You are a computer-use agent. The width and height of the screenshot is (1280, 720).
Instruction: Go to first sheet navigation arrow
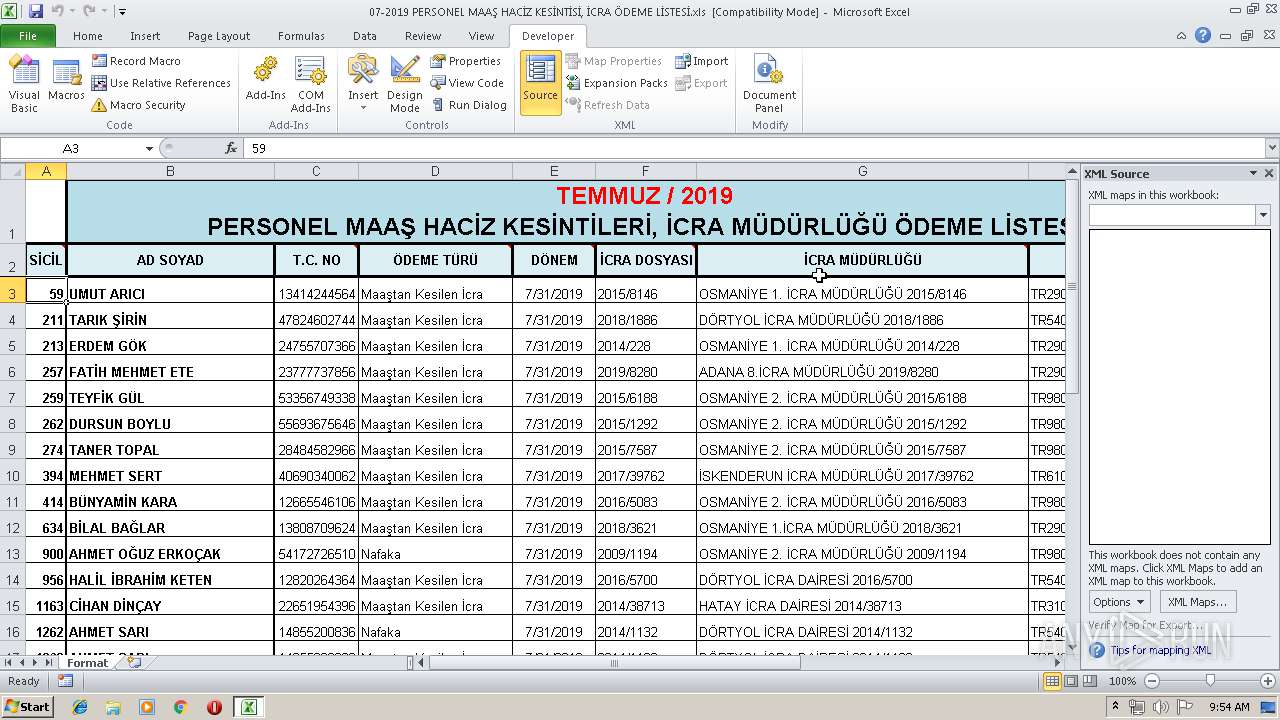[8, 663]
